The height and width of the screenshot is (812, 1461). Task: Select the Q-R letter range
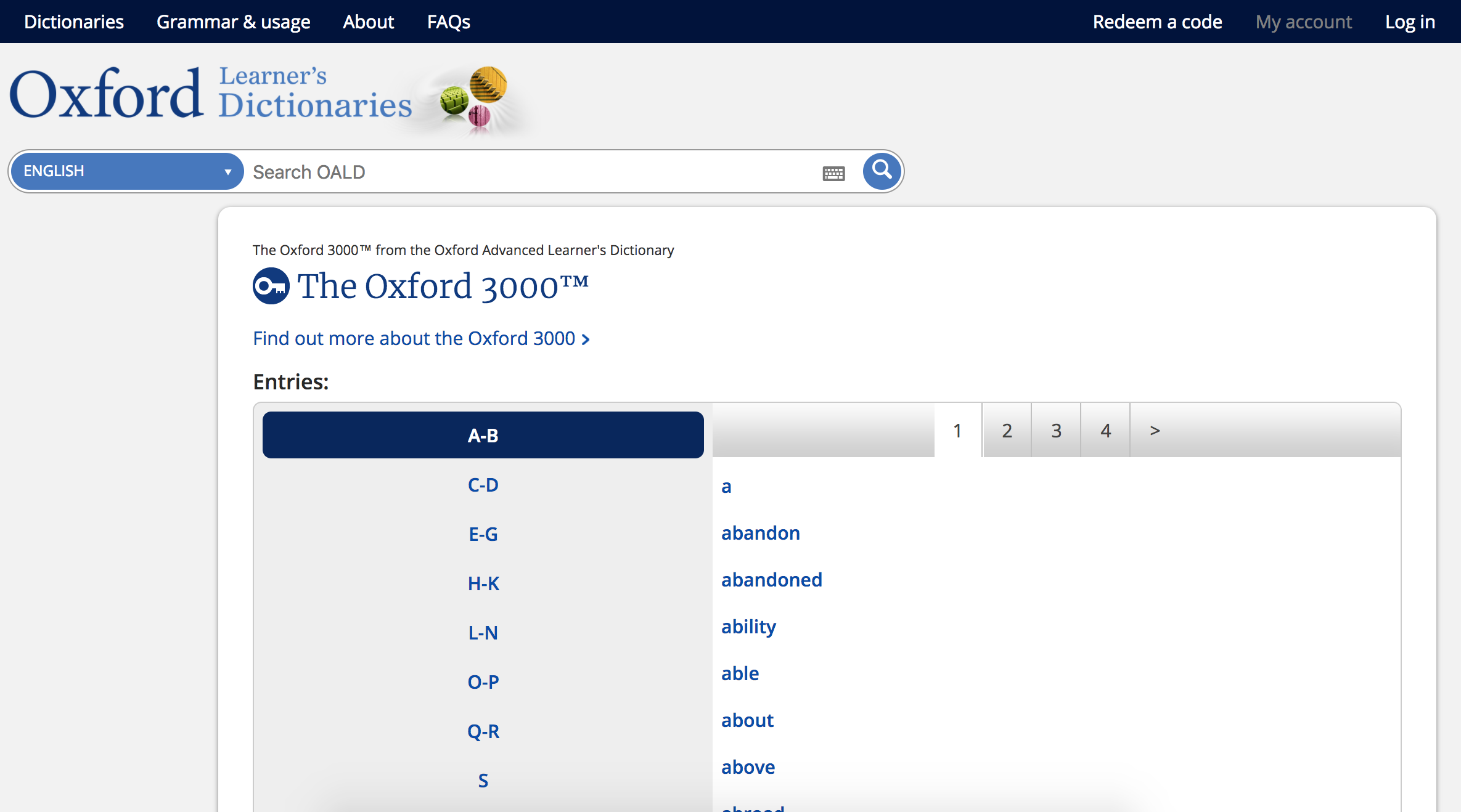(483, 731)
